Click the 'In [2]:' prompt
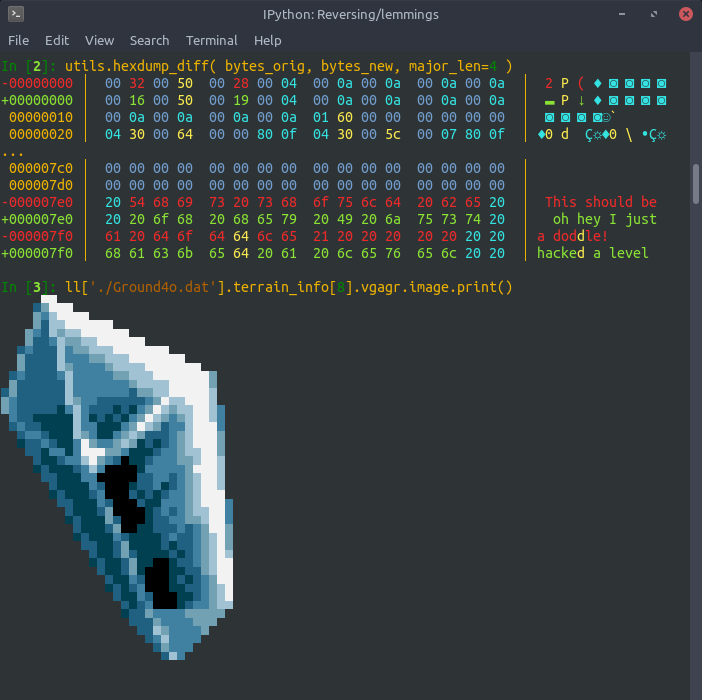This screenshot has width=702, height=700. [29, 66]
